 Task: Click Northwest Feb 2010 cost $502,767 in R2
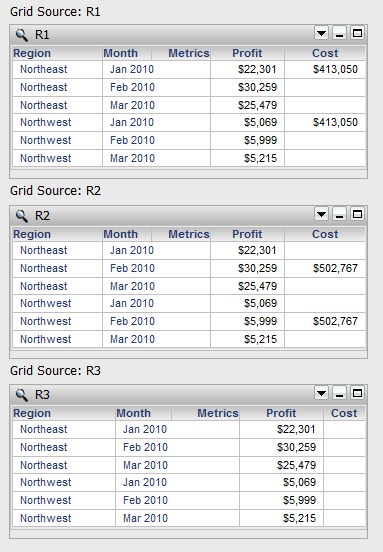click(x=335, y=321)
